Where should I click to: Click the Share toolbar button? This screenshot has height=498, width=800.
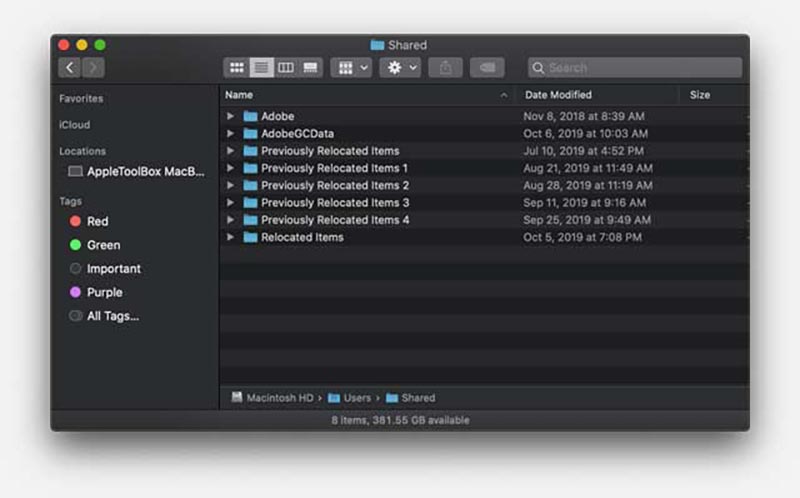[x=445, y=68]
